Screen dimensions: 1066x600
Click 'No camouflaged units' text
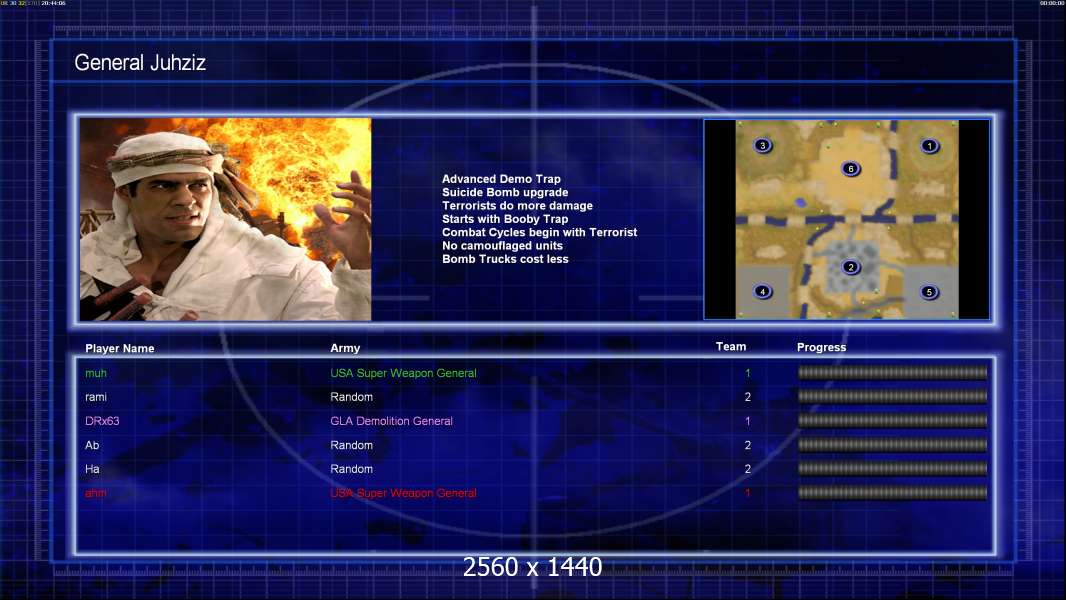coord(502,245)
